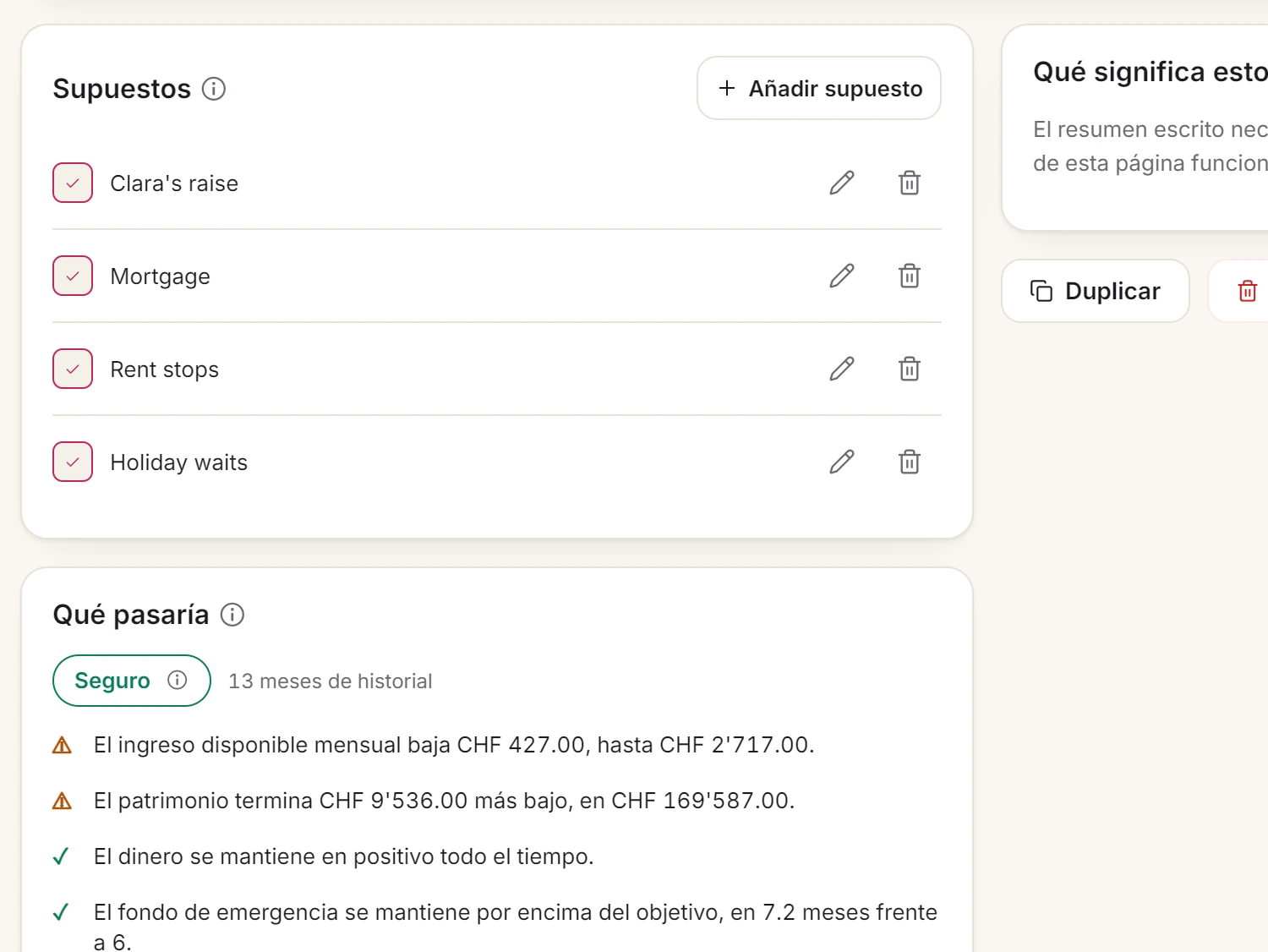Screen dimensions: 1268x952
Task: Edit the Mortgage assumption
Action: [x=842, y=276]
